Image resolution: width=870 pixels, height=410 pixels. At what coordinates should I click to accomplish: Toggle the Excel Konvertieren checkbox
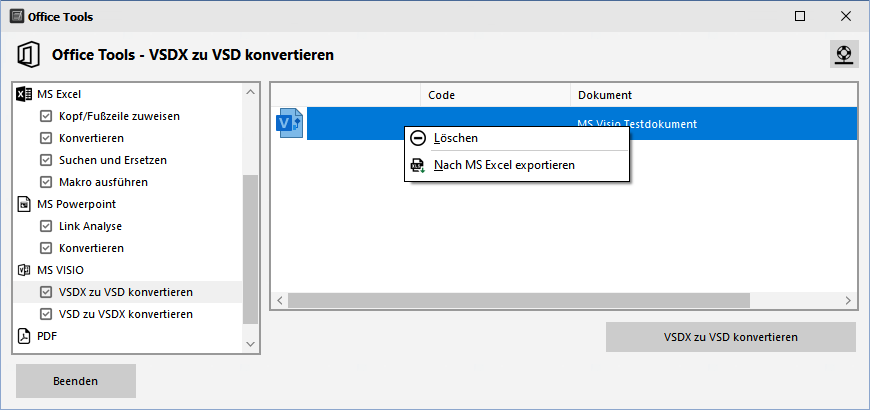[46, 138]
